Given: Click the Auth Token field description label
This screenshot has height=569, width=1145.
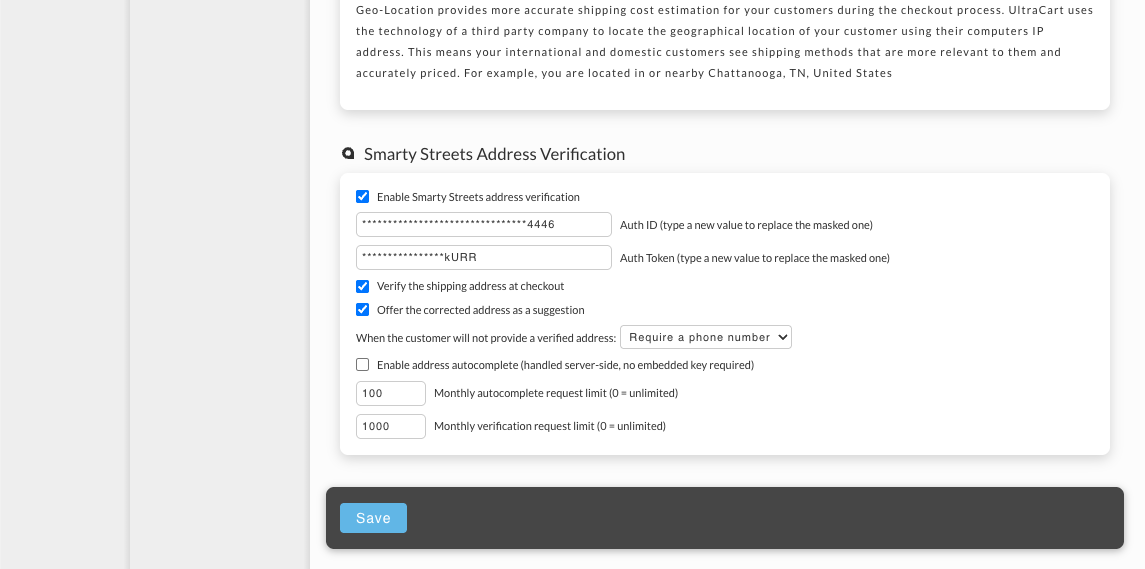Looking at the screenshot, I should coord(755,258).
